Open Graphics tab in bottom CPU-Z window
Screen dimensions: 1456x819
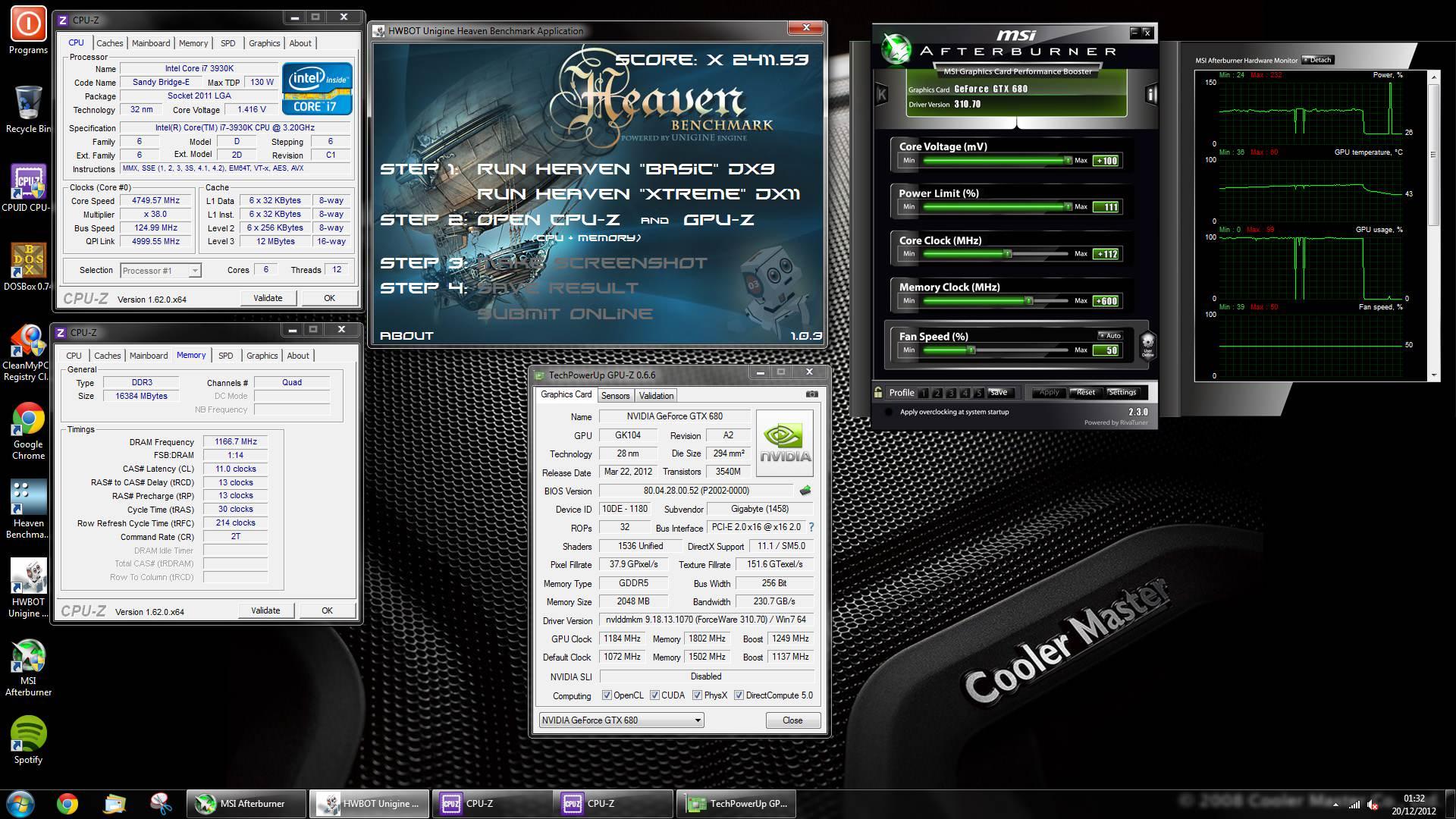pos(262,356)
